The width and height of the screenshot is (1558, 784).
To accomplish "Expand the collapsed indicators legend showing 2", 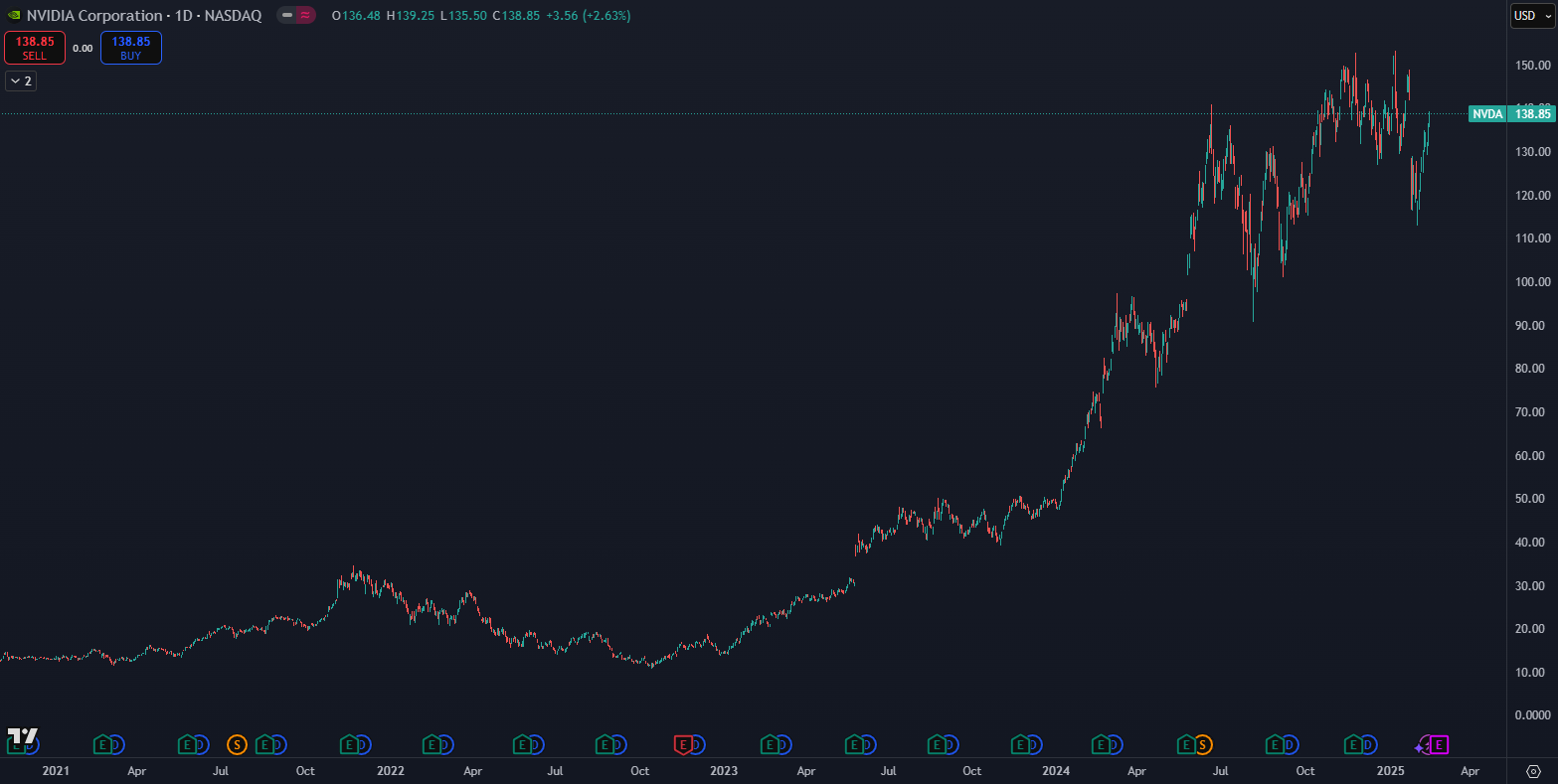I will tap(21, 80).
